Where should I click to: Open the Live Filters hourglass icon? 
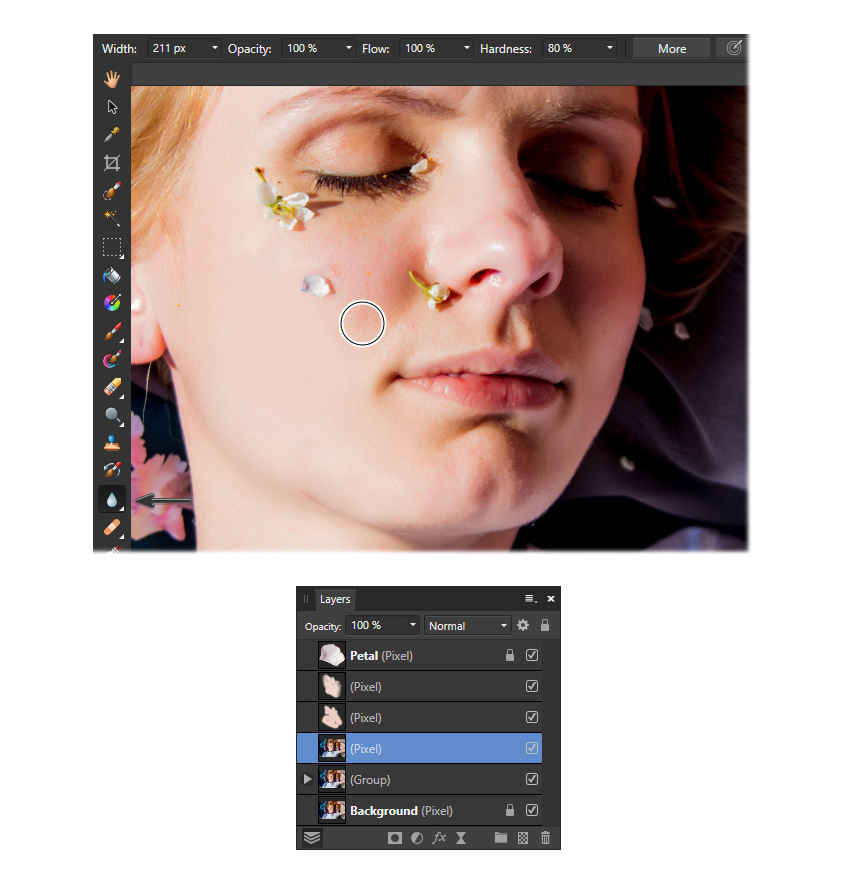pyautogui.click(x=461, y=838)
